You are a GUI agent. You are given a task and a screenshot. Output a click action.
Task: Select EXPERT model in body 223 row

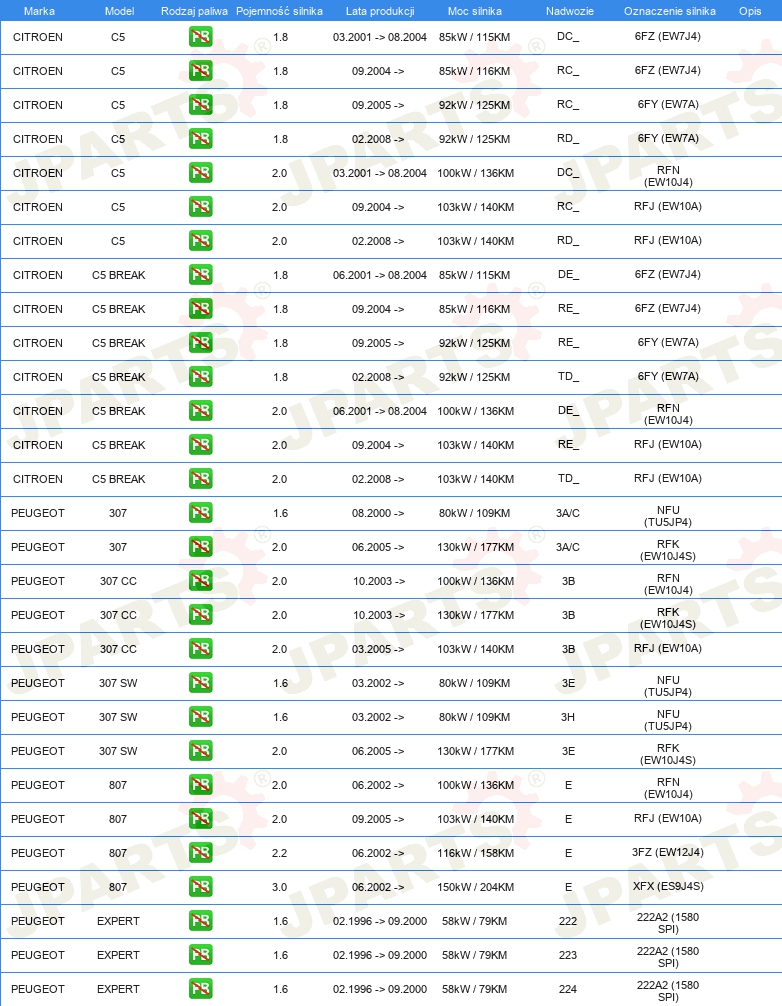(118, 955)
